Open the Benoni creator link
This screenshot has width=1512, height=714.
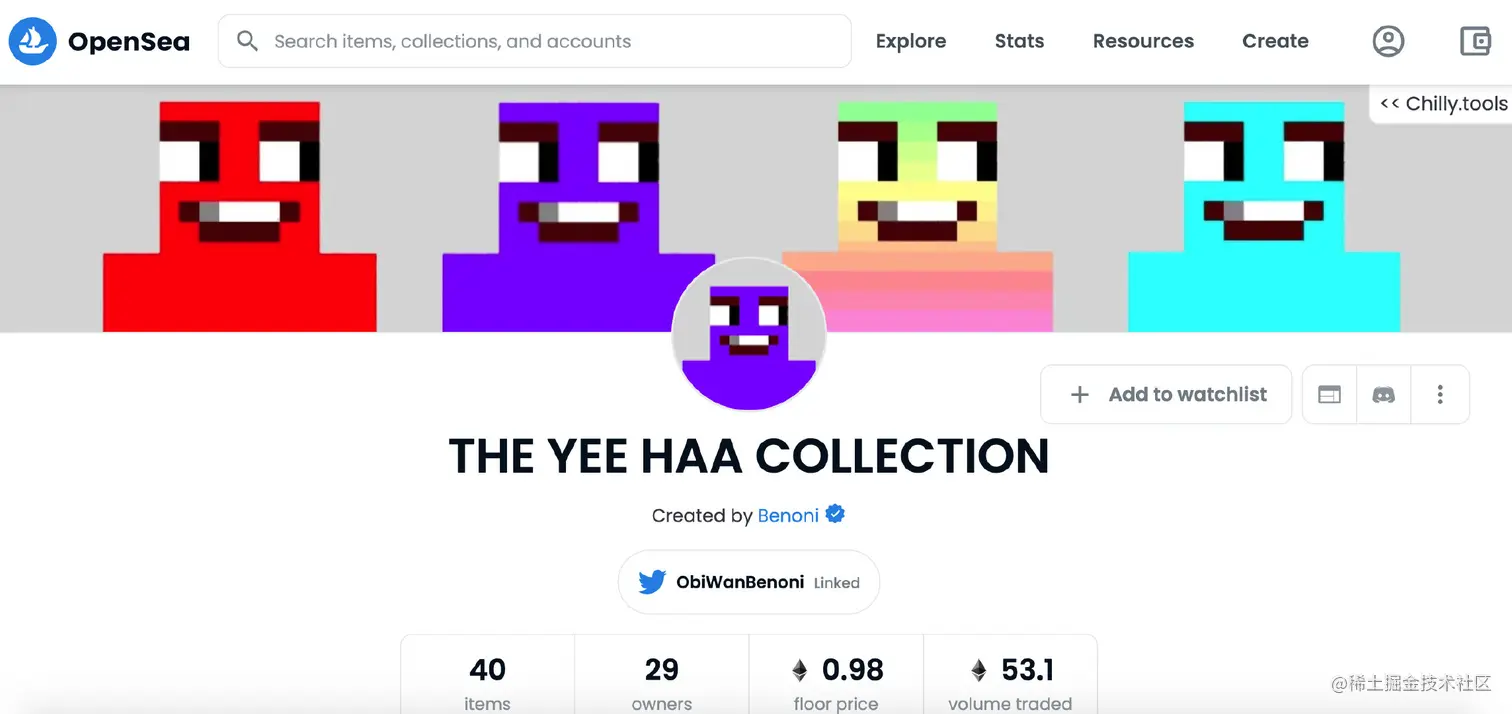click(x=788, y=516)
